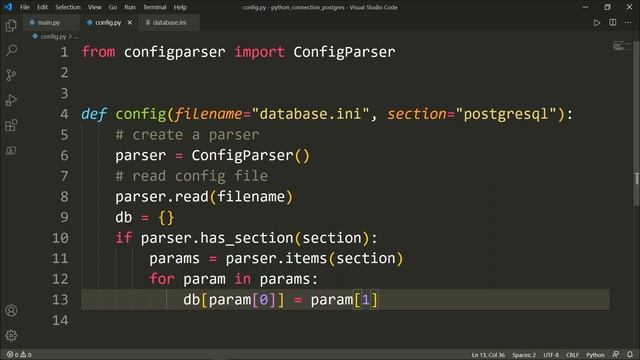Click the 'if' keyword on line 10
The width and height of the screenshot is (640, 360).
[x=123, y=238]
